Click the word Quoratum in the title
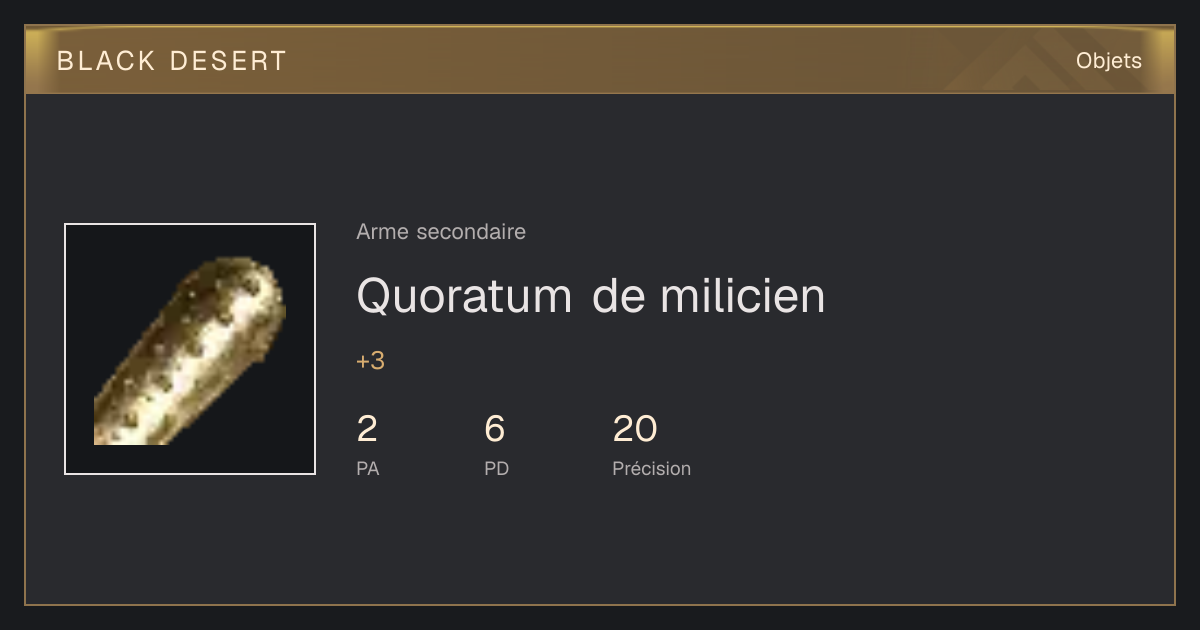Screen dimensions: 1200x630 (465, 297)
